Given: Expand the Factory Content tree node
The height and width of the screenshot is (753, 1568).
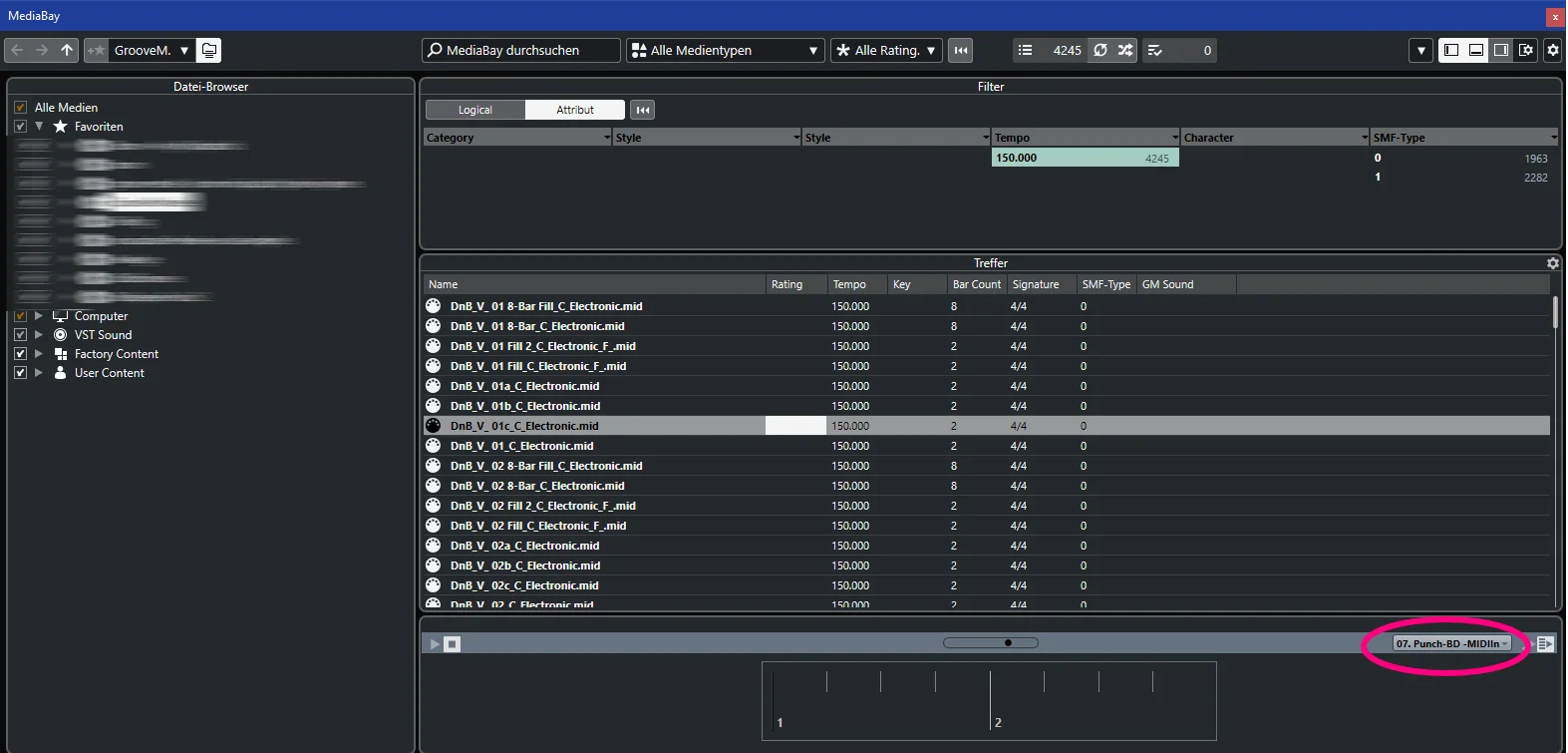Looking at the screenshot, I should tap(39, 354).
